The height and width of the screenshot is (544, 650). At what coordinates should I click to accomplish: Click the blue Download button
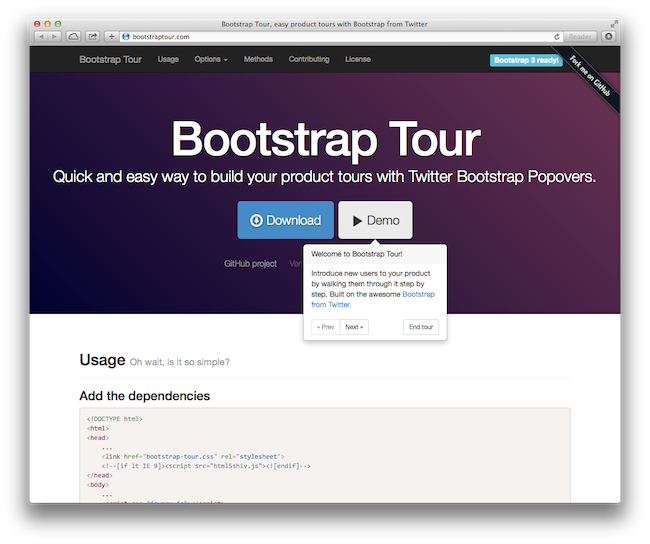click(285, 220)
